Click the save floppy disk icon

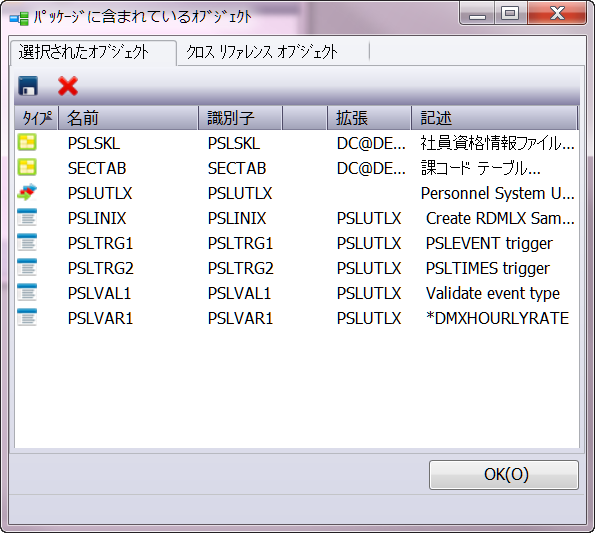point(28,86)
